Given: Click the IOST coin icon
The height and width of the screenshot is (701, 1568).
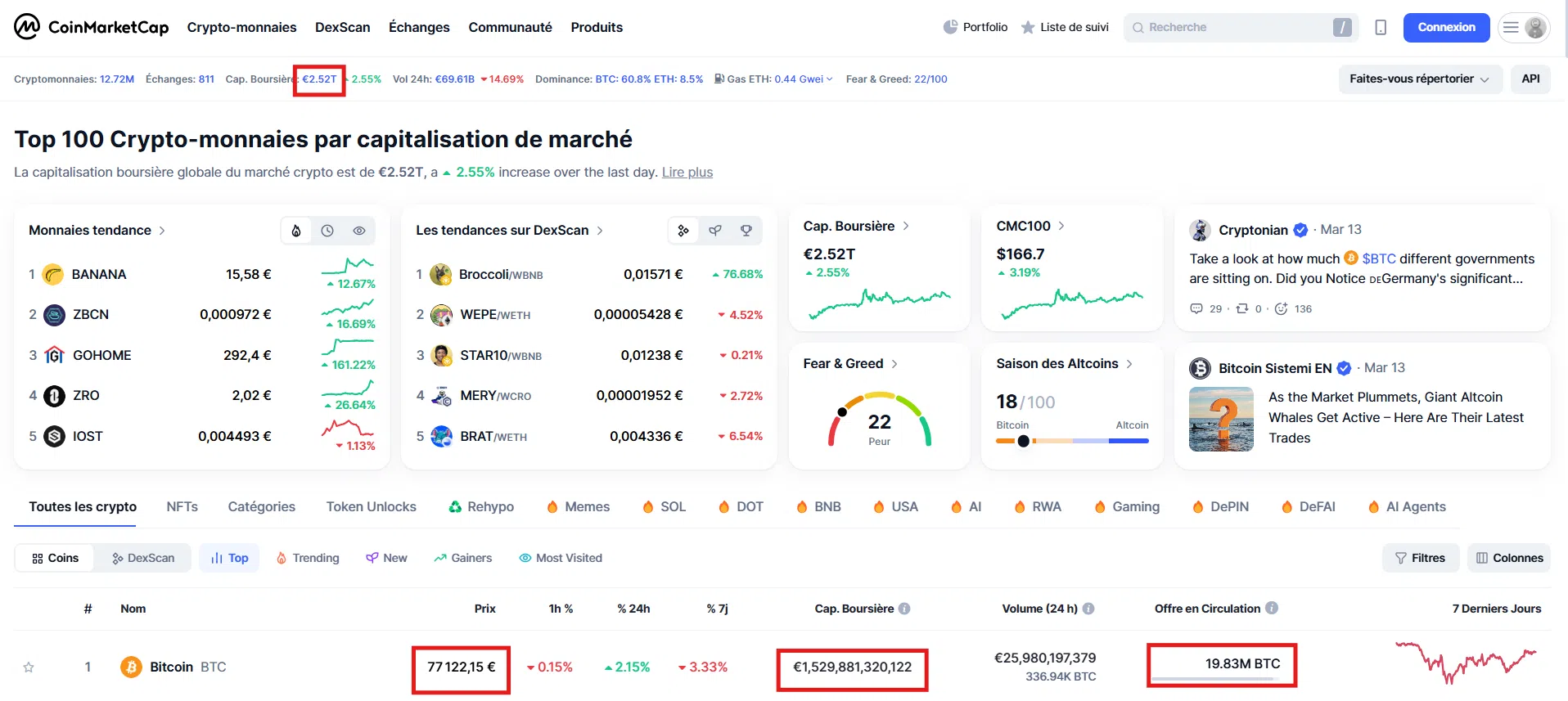Looking at the screenshot, I should (x=54, y=436).
